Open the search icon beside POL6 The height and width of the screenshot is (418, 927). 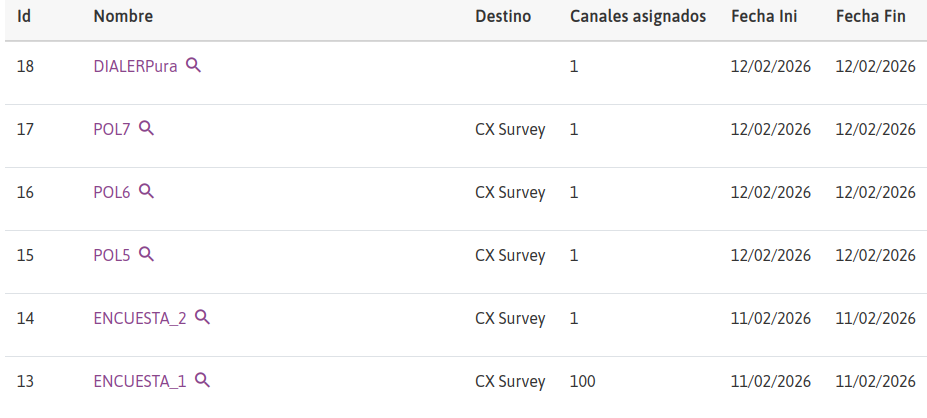pos(146,191)
